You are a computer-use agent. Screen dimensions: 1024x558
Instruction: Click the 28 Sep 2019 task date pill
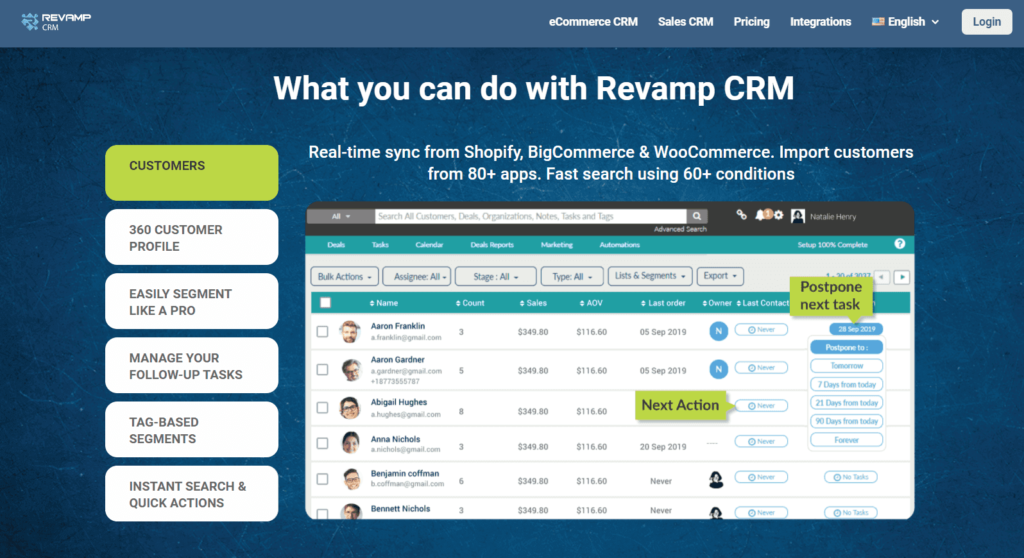pos(856,329)
